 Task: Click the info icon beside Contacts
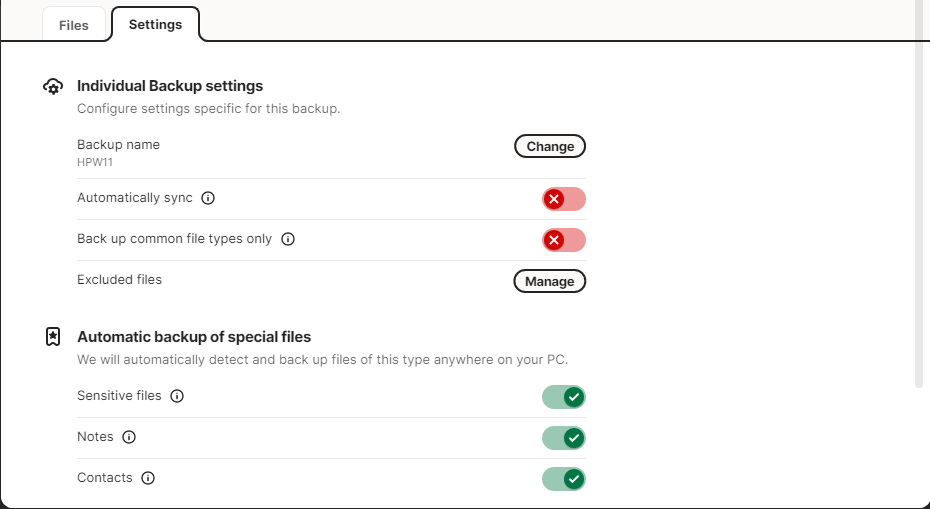click(x=148, y=478)
